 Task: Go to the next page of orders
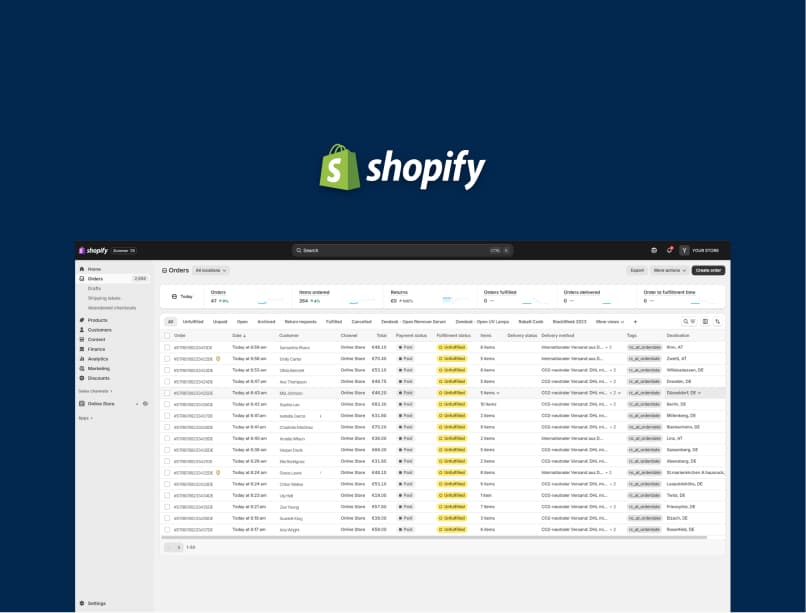tap(178, 548)
